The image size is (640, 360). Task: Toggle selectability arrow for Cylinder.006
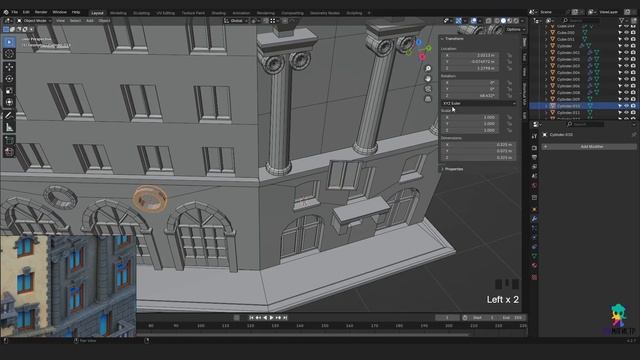click(620, 86)
